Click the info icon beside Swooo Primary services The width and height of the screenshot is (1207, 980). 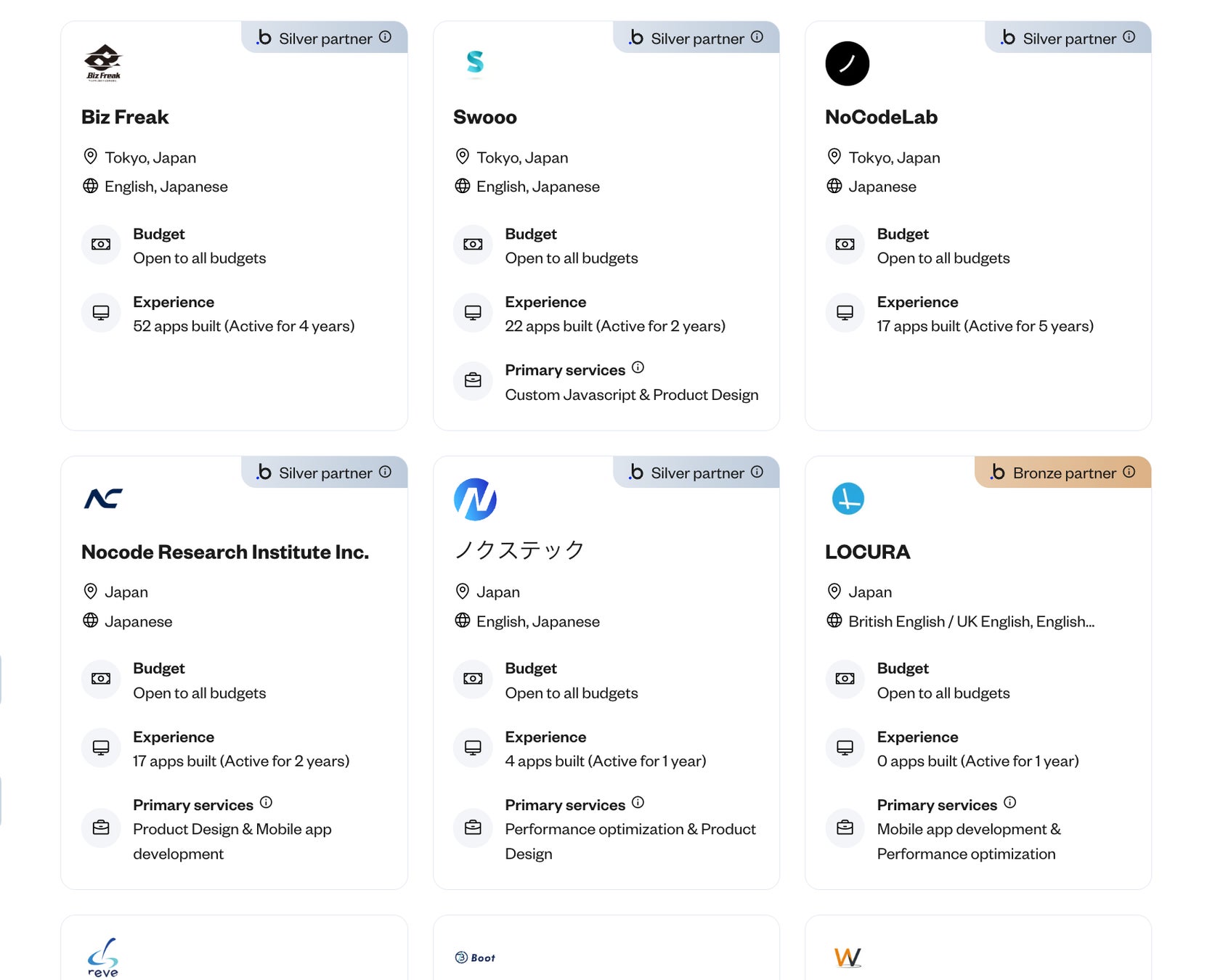pyautogui.click(x=638, y=367)
